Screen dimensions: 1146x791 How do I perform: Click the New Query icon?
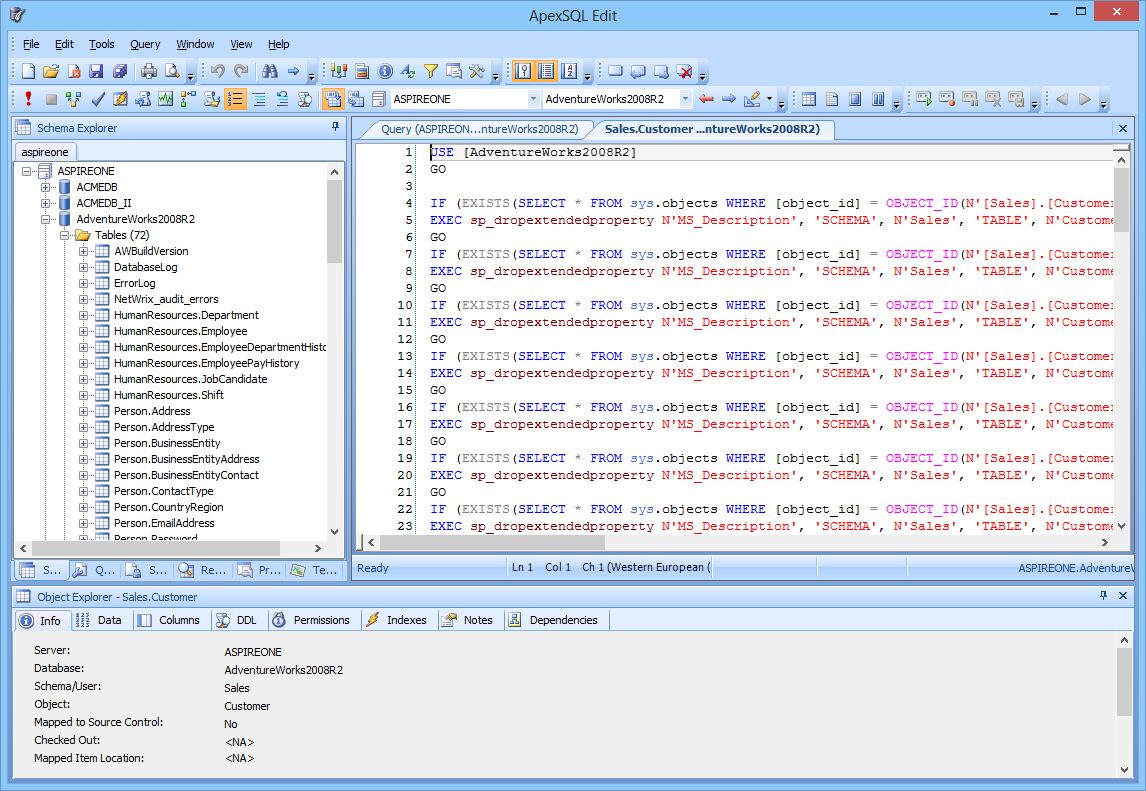27,71
